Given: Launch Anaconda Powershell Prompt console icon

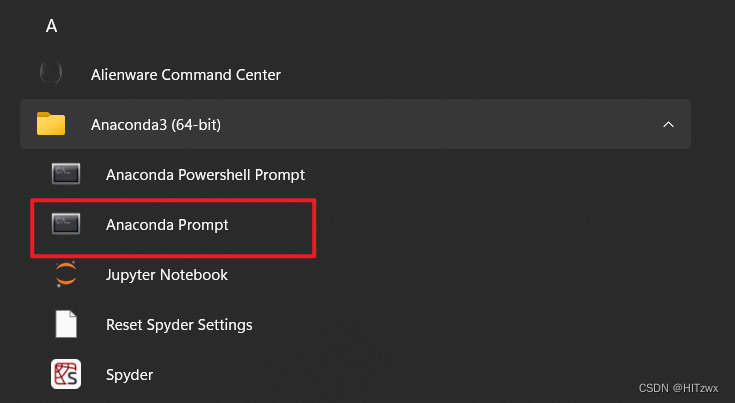Looking at the screenshot, I should pos(66,174).
